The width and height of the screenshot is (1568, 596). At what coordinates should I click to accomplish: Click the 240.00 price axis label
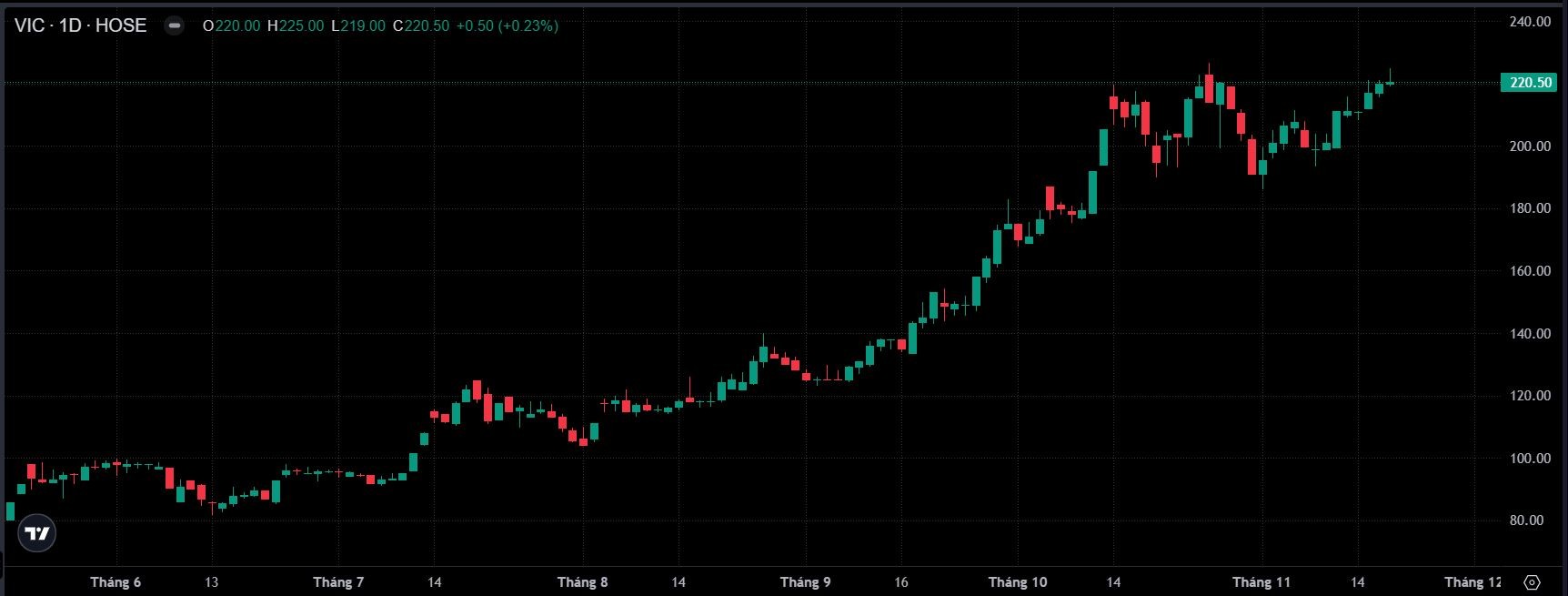pos(1530,22)
